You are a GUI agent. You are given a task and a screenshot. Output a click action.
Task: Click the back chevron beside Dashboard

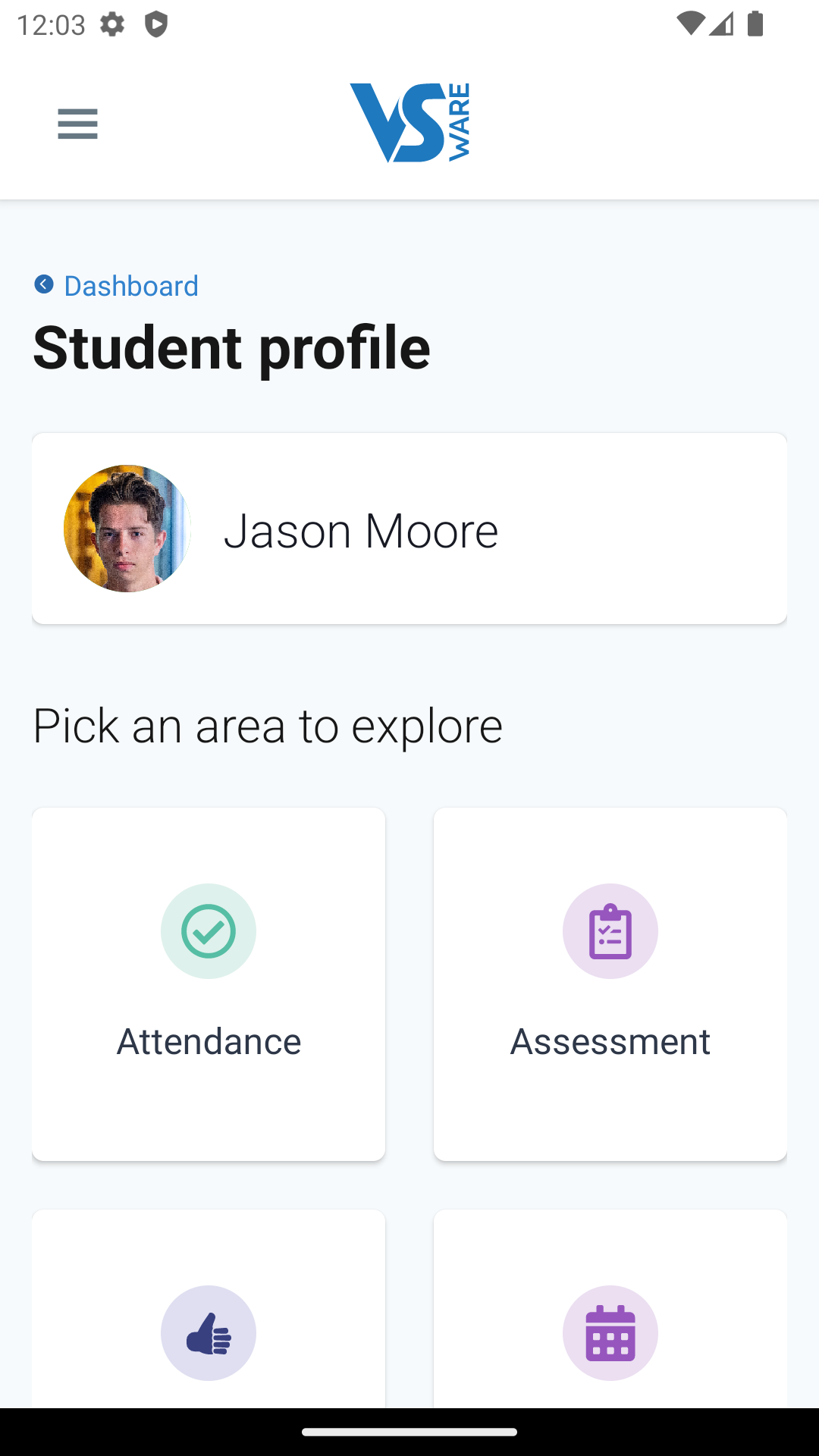(x=44, y=284)
